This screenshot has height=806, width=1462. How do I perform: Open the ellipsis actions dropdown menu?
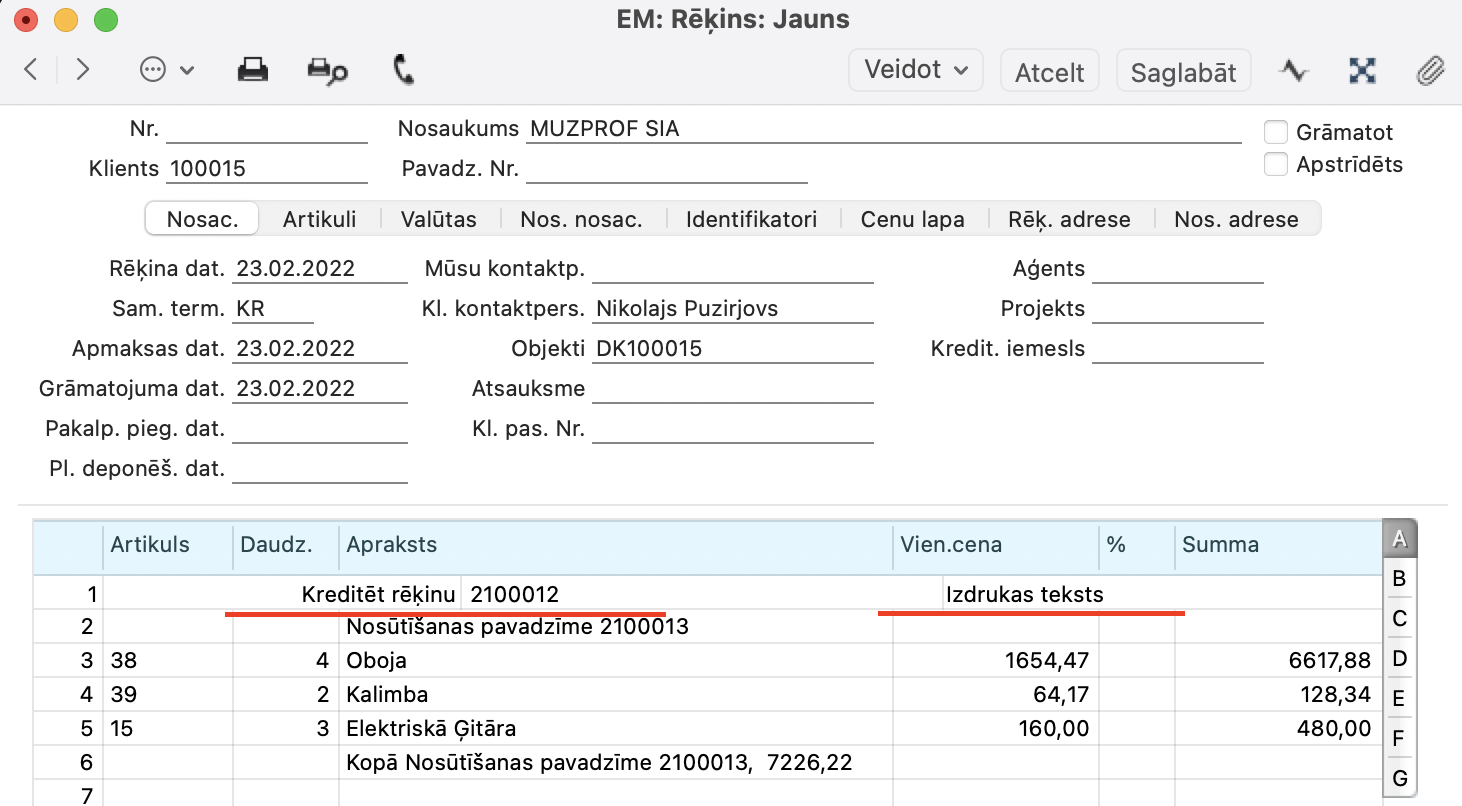(x=166, y=70)
